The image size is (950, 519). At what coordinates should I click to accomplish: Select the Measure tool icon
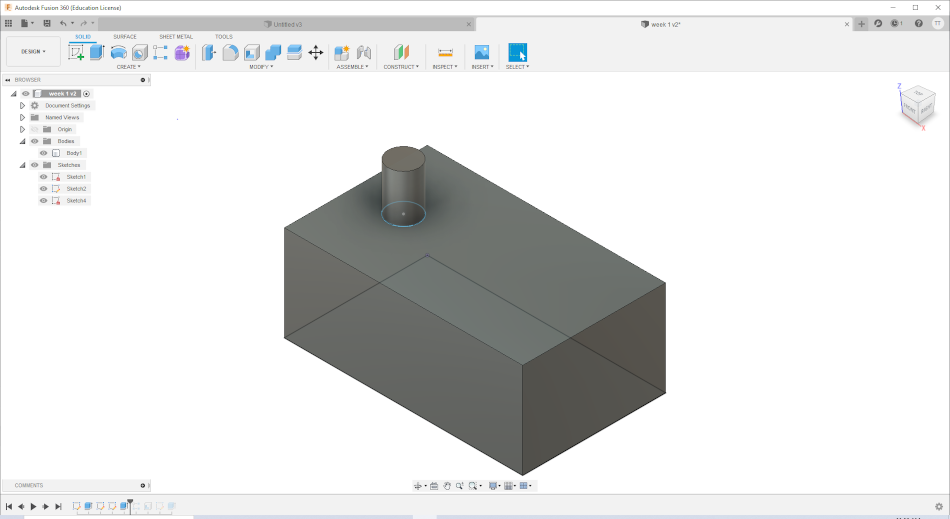[445, 53]
